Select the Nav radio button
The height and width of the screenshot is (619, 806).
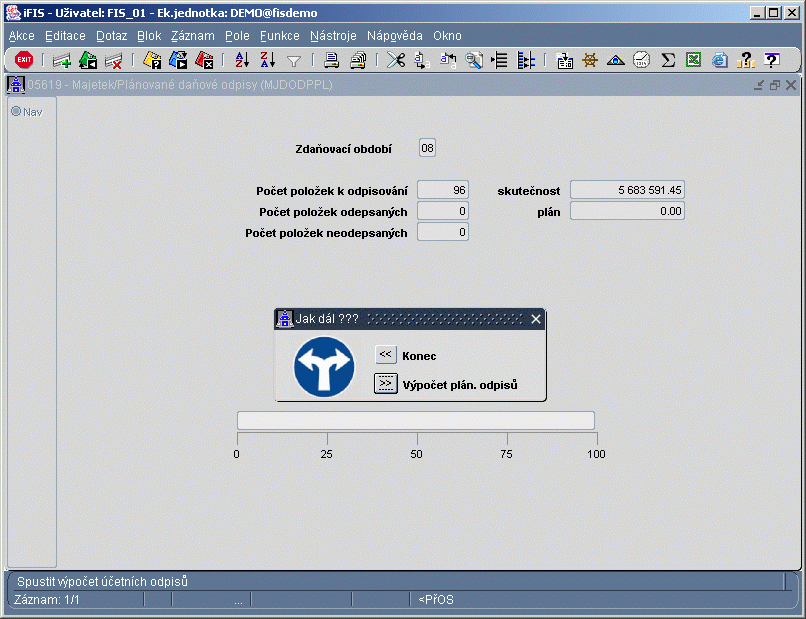point(16,111)
